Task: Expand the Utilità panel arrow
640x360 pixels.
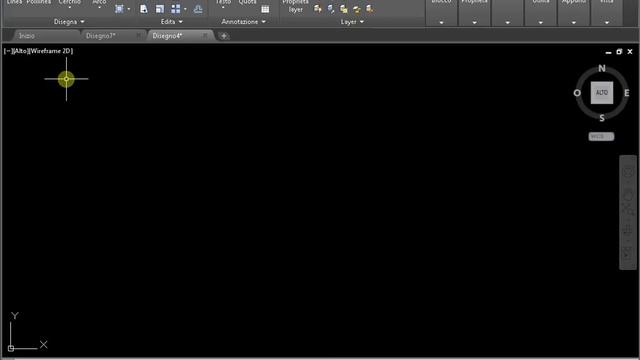Action: [x=540, y=22]
